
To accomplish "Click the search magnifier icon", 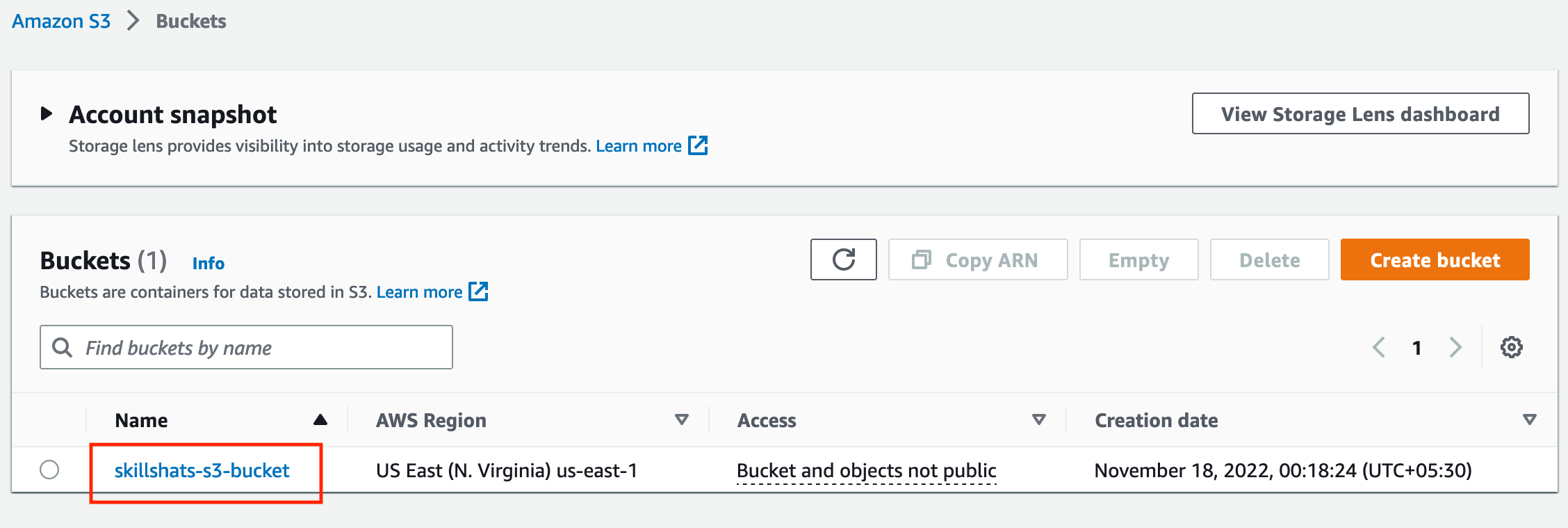I will pos(63,347).
